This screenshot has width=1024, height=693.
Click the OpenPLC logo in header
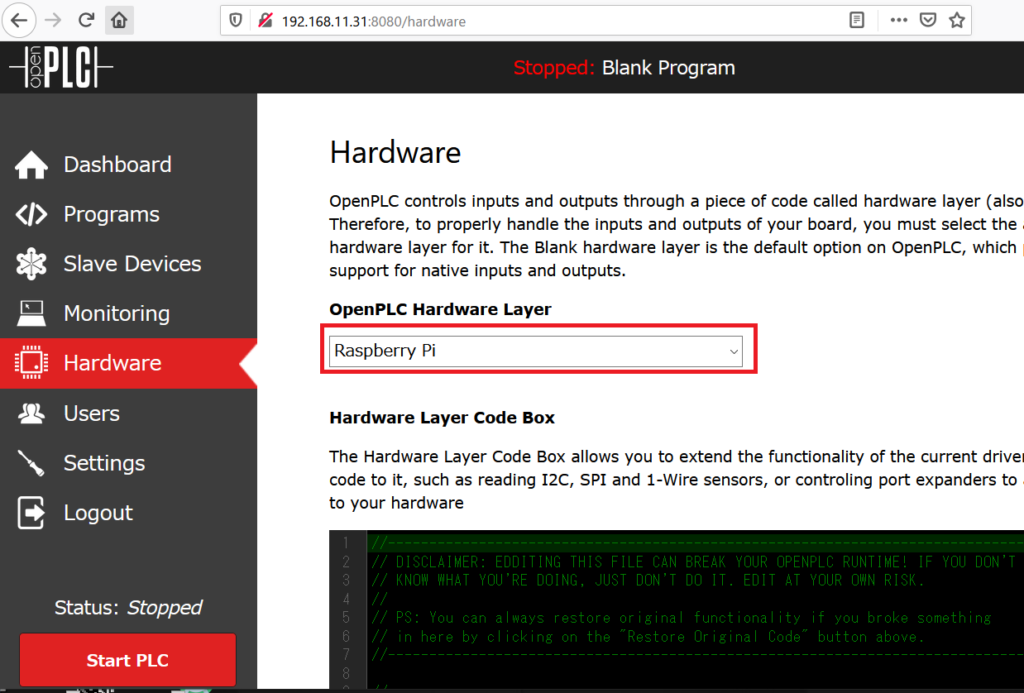coord(60,67)
